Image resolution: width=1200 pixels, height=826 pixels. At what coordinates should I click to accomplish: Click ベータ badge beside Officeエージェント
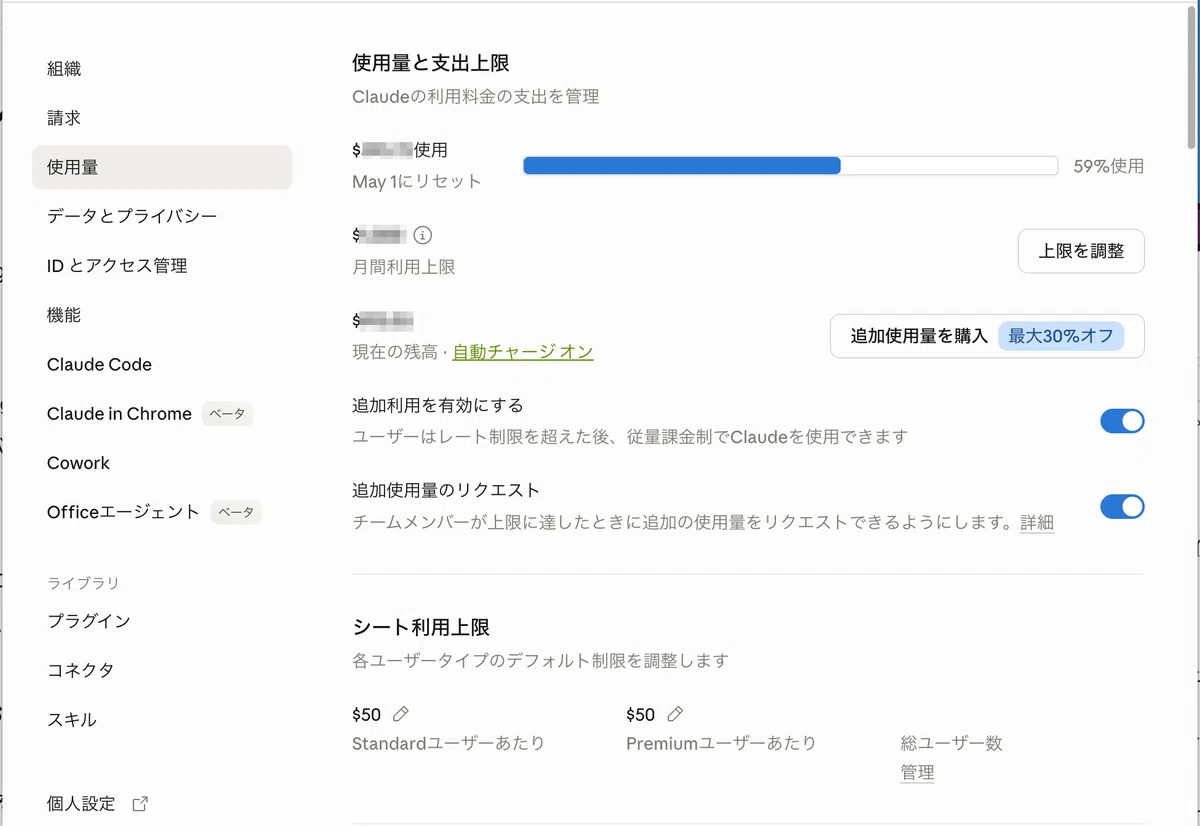point(236,512)
